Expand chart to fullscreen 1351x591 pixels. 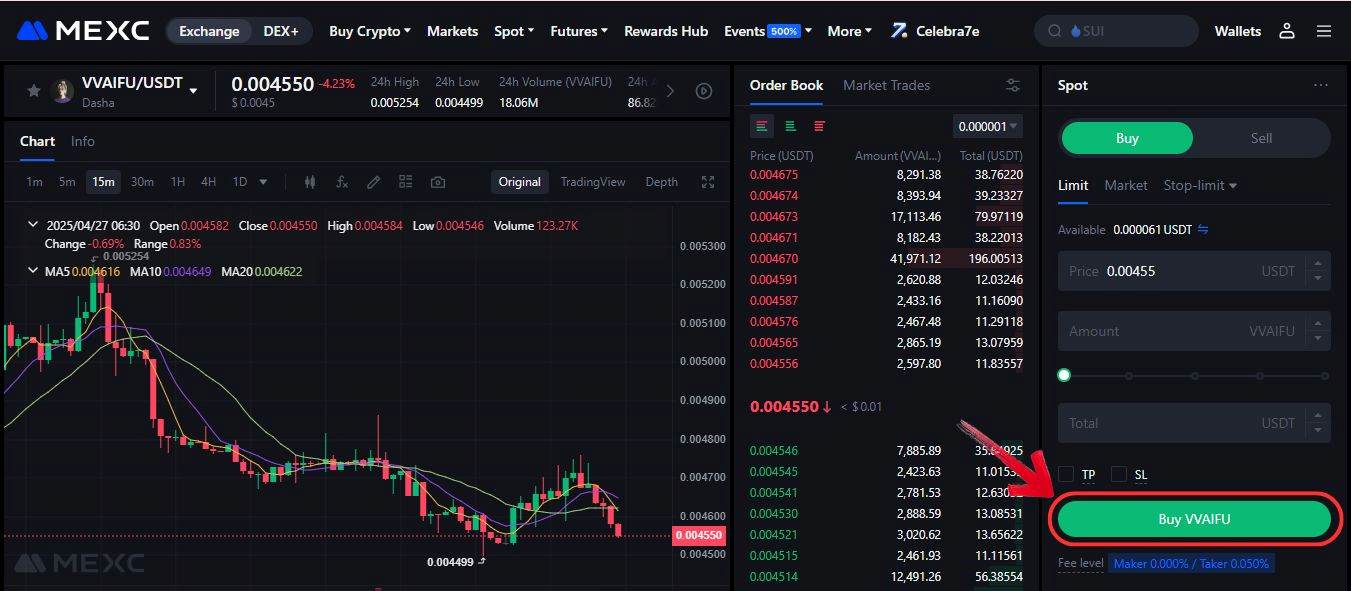[708, 182]
